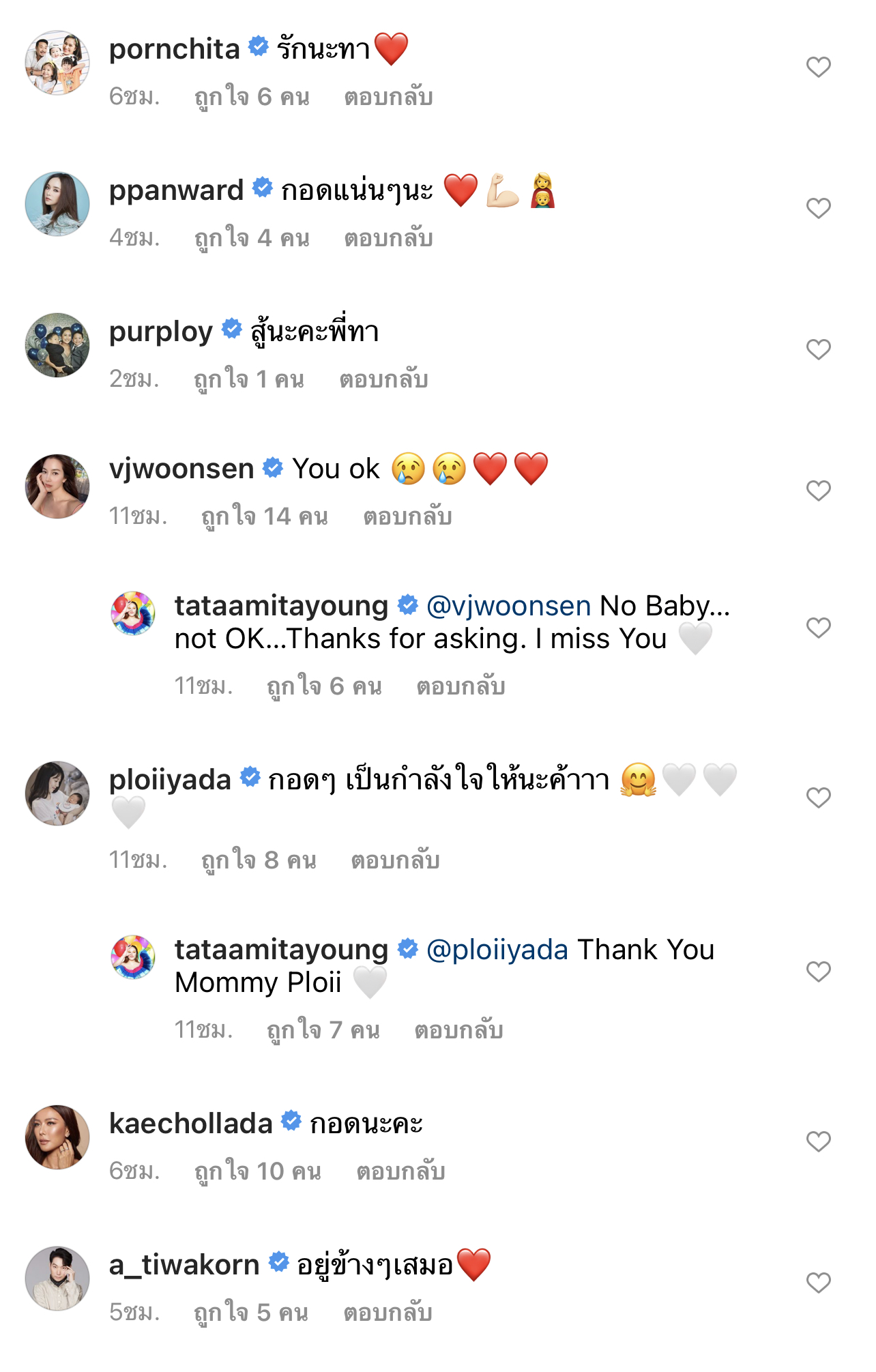Tap the heart on ploiiyada's comment
This screenshot has height=1372, width=876.
pos(818,798)
